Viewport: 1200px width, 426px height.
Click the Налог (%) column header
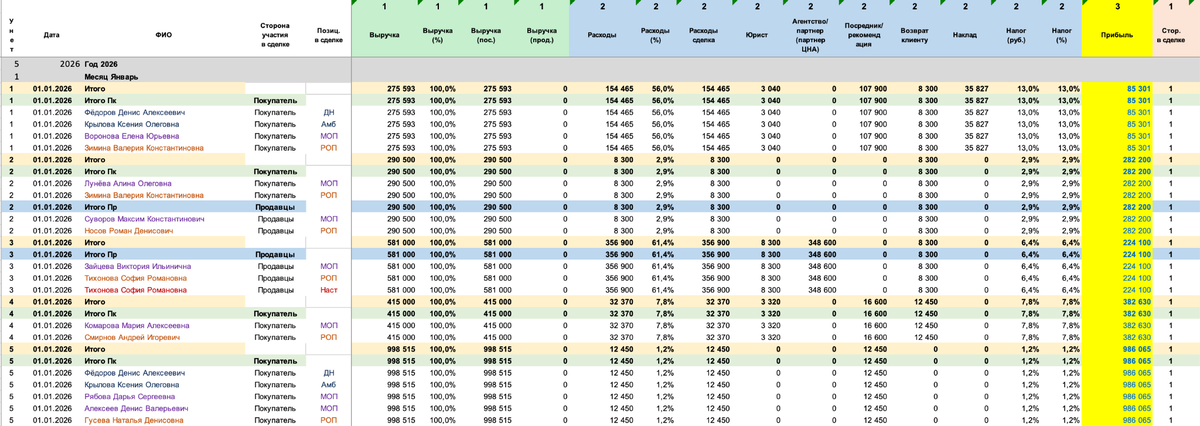[1062, 34]
